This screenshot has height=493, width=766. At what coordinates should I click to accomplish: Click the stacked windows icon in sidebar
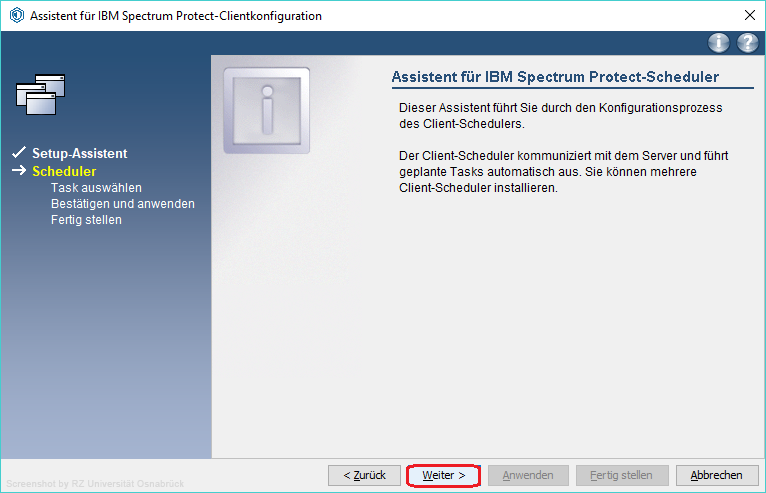41,95
